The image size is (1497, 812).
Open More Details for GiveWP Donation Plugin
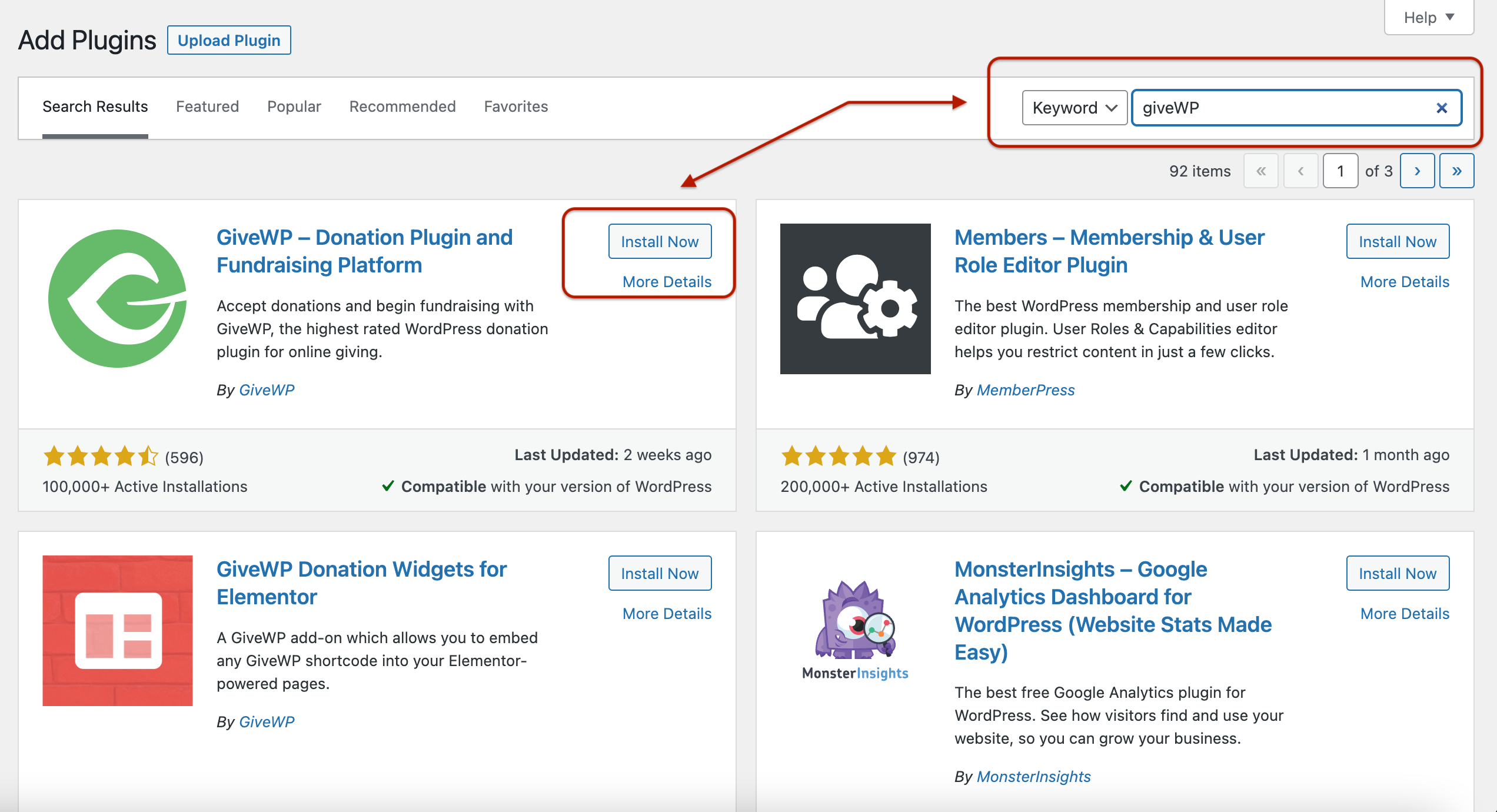667,282
